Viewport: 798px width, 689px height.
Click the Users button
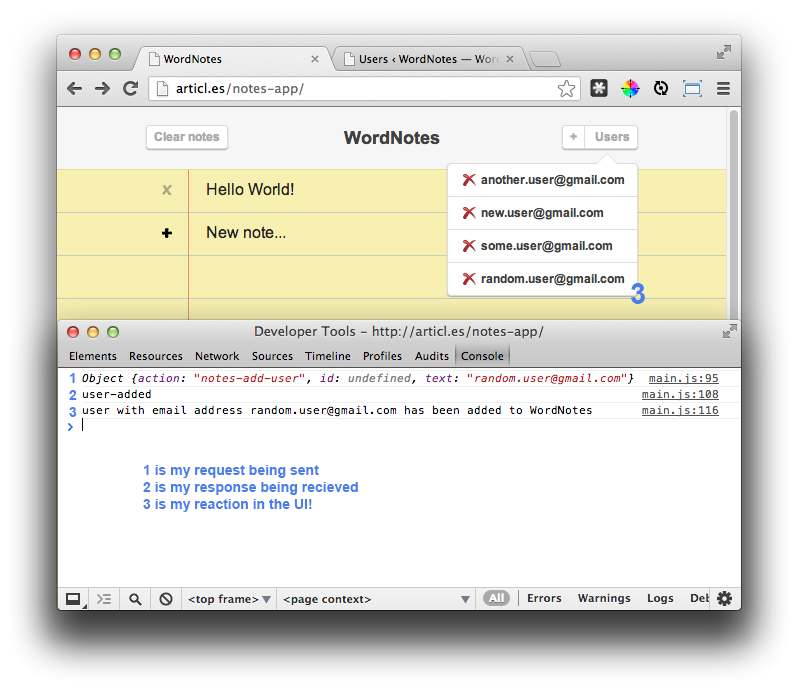point(612,137)
